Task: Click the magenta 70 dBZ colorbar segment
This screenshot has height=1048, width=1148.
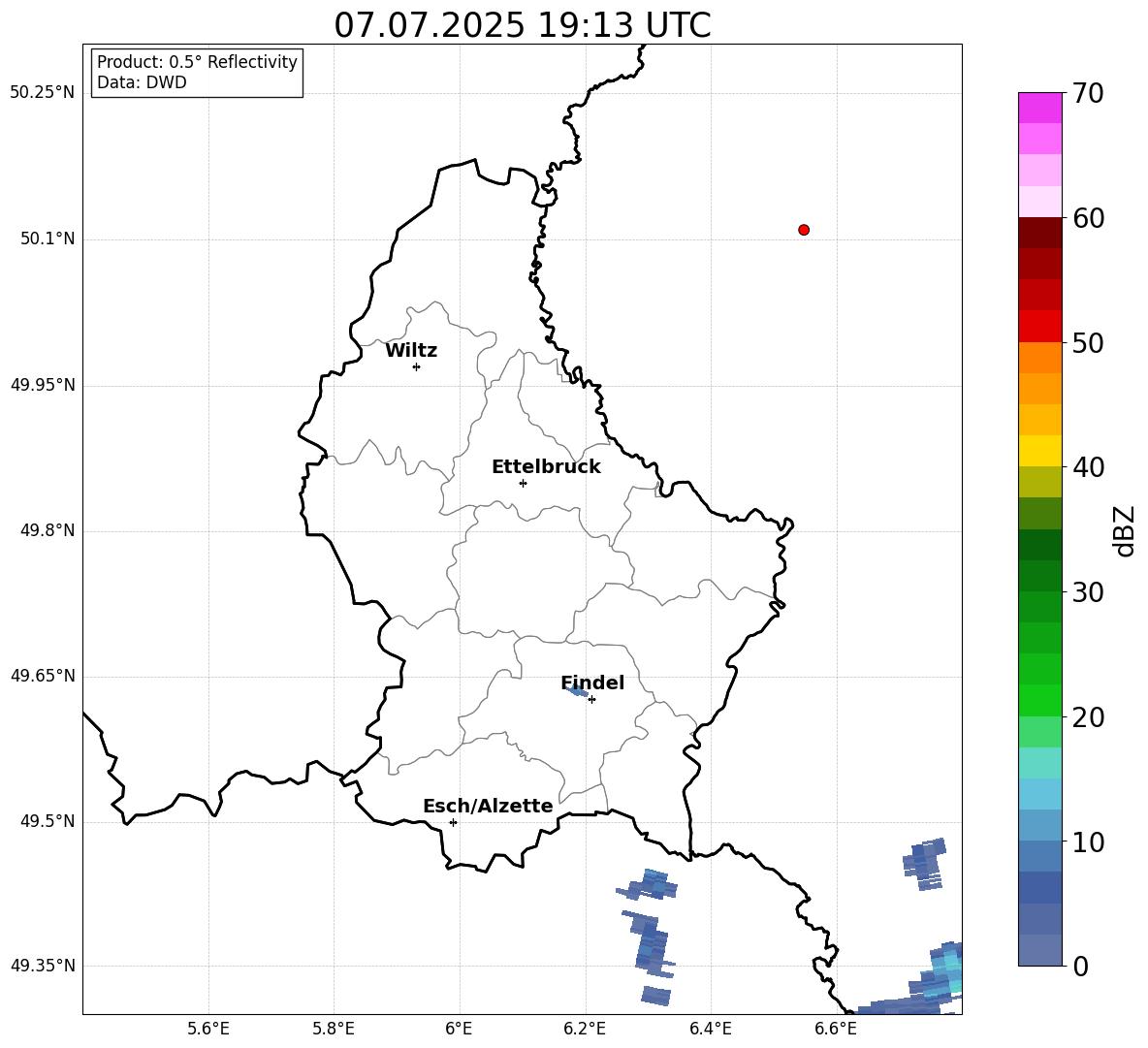Action: click(1039, 108)
